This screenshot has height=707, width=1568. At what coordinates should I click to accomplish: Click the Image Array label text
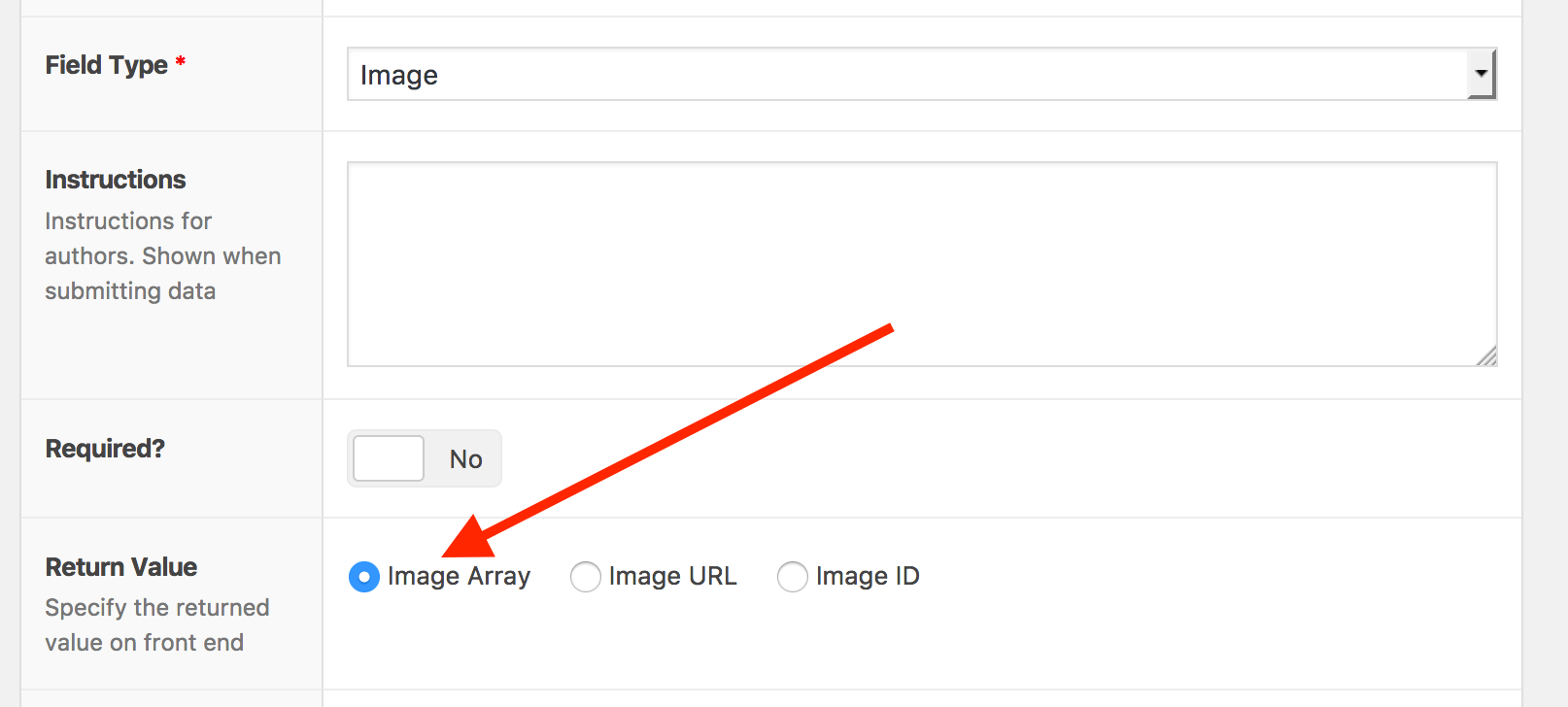click(460, 576)
